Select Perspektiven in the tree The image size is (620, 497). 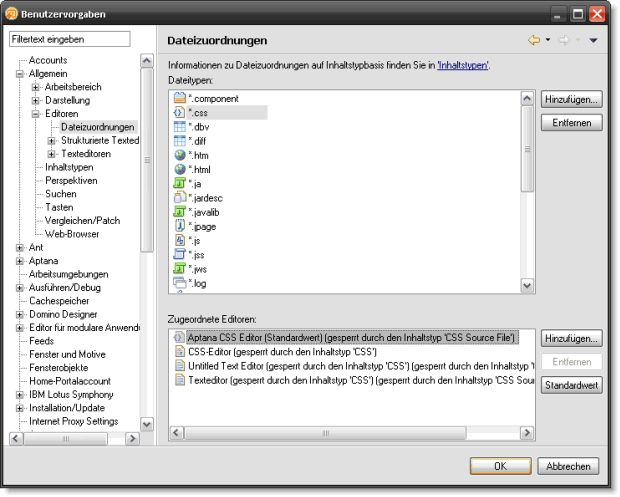71,181
